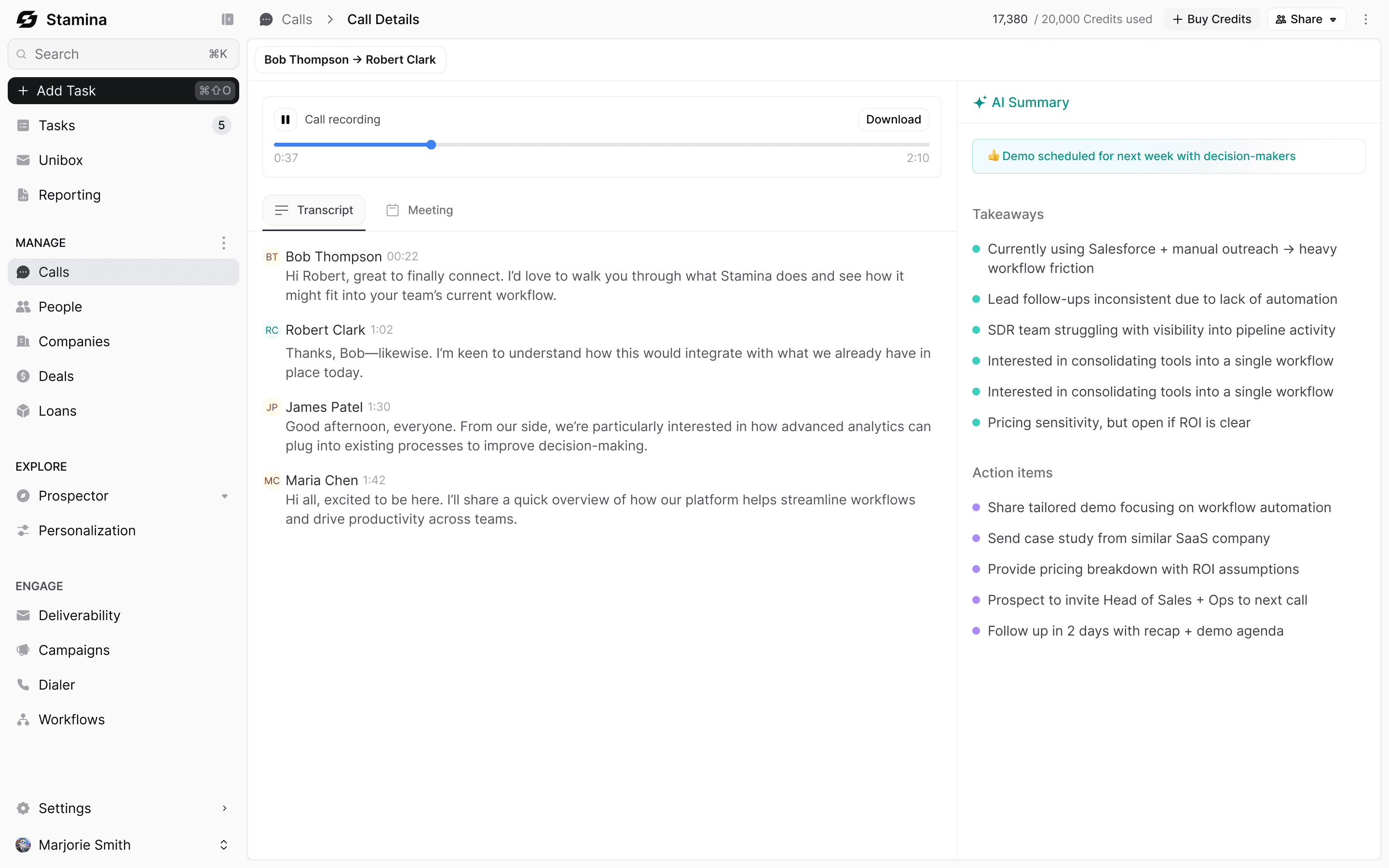Open Manage section three-dot menu

[224, 243]
